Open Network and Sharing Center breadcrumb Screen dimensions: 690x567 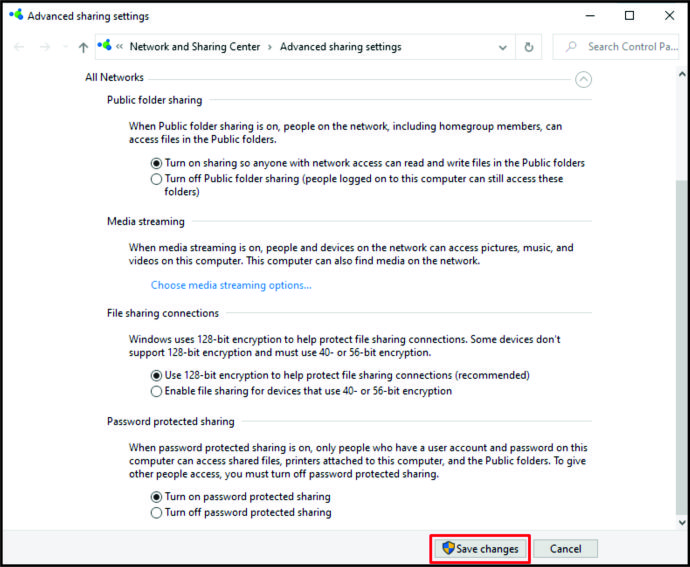coord(195,47)
